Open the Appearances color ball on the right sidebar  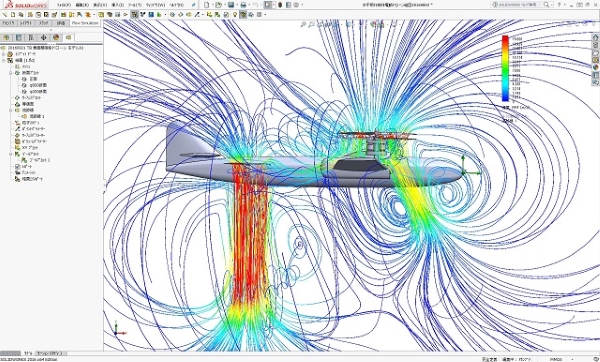tap(595, 67)
